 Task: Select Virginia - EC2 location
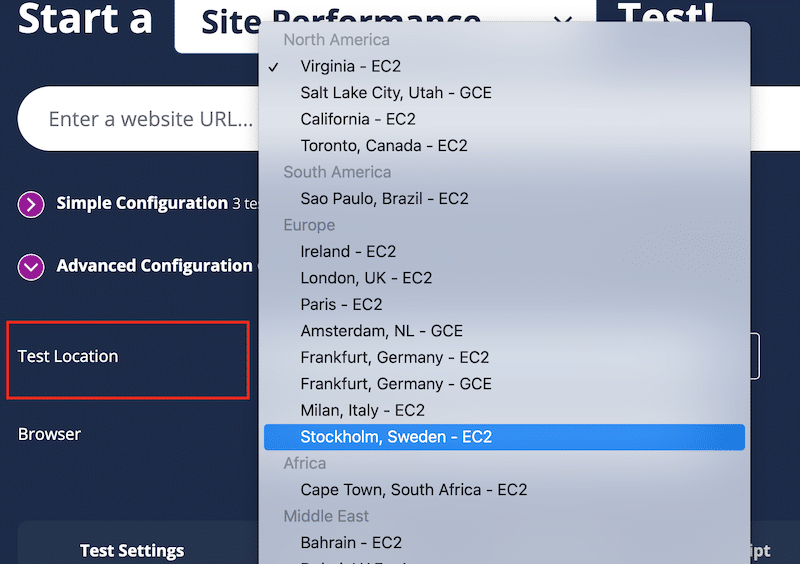[504, 66]
